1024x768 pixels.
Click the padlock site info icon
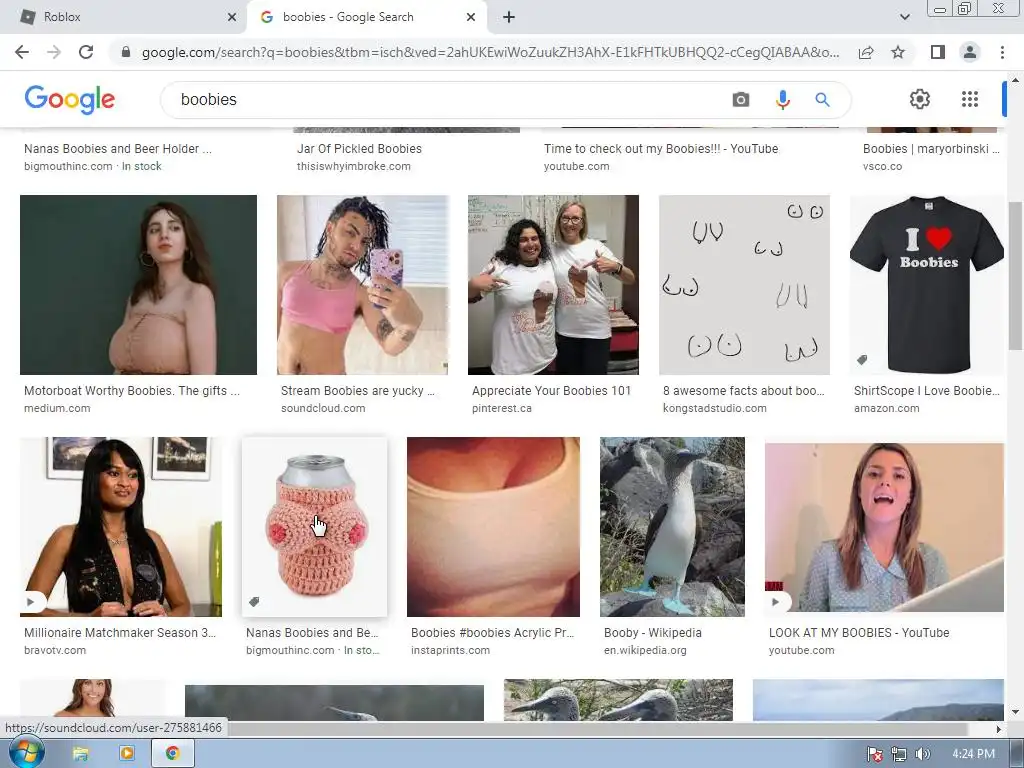126,52
